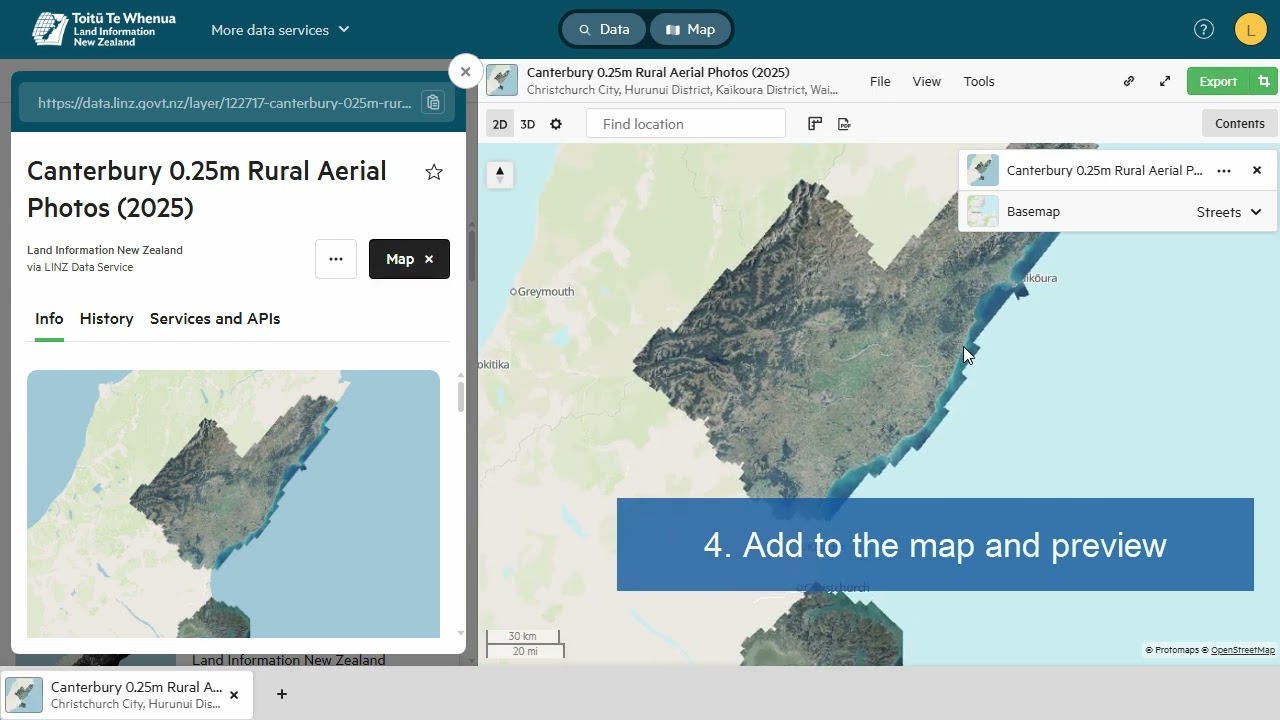Click the crop icon next to Export
Screen dimensions: 1280x720
tap(1264, 82)
